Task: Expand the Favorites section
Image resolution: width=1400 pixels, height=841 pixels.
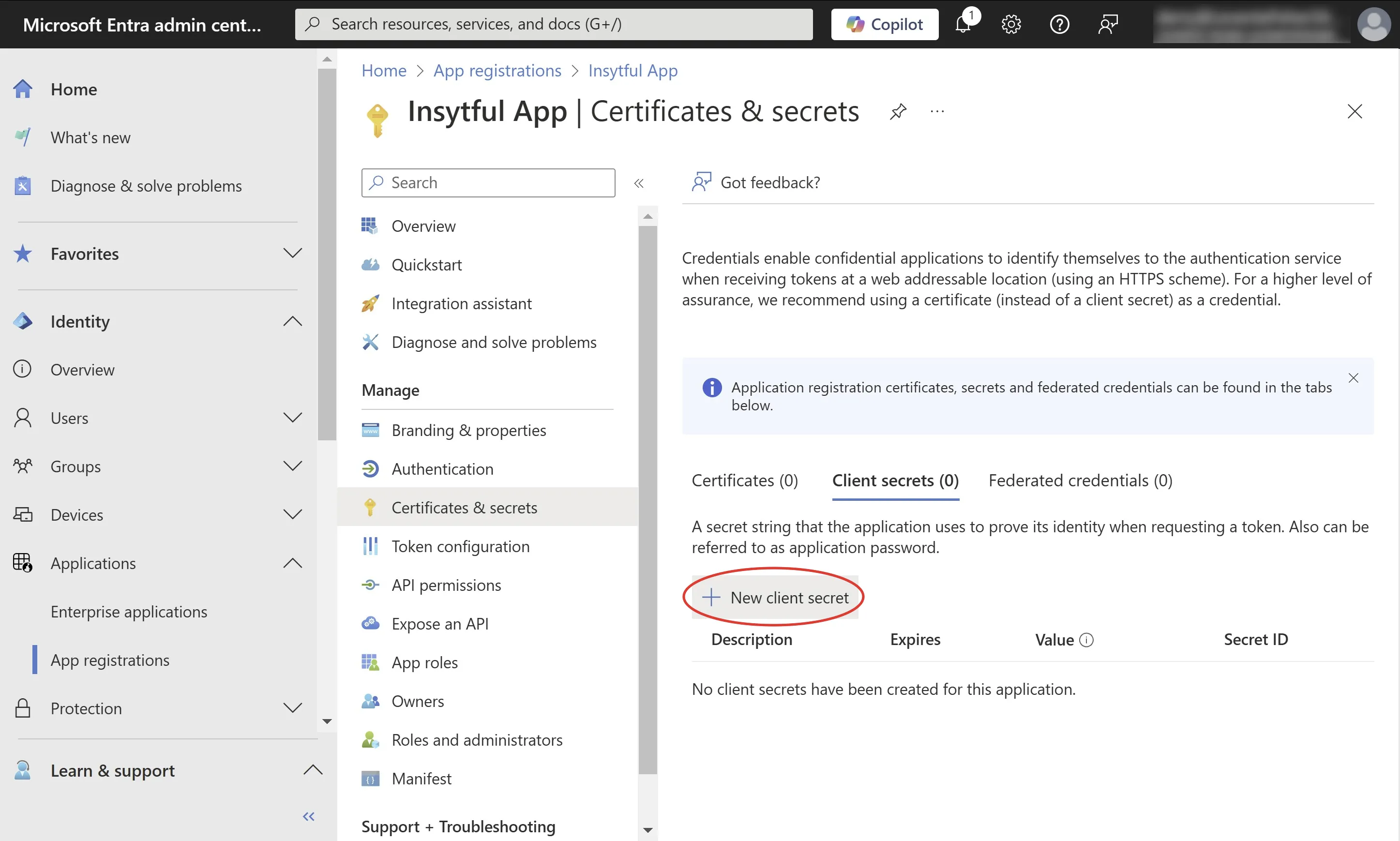Action: coord(292,254)
